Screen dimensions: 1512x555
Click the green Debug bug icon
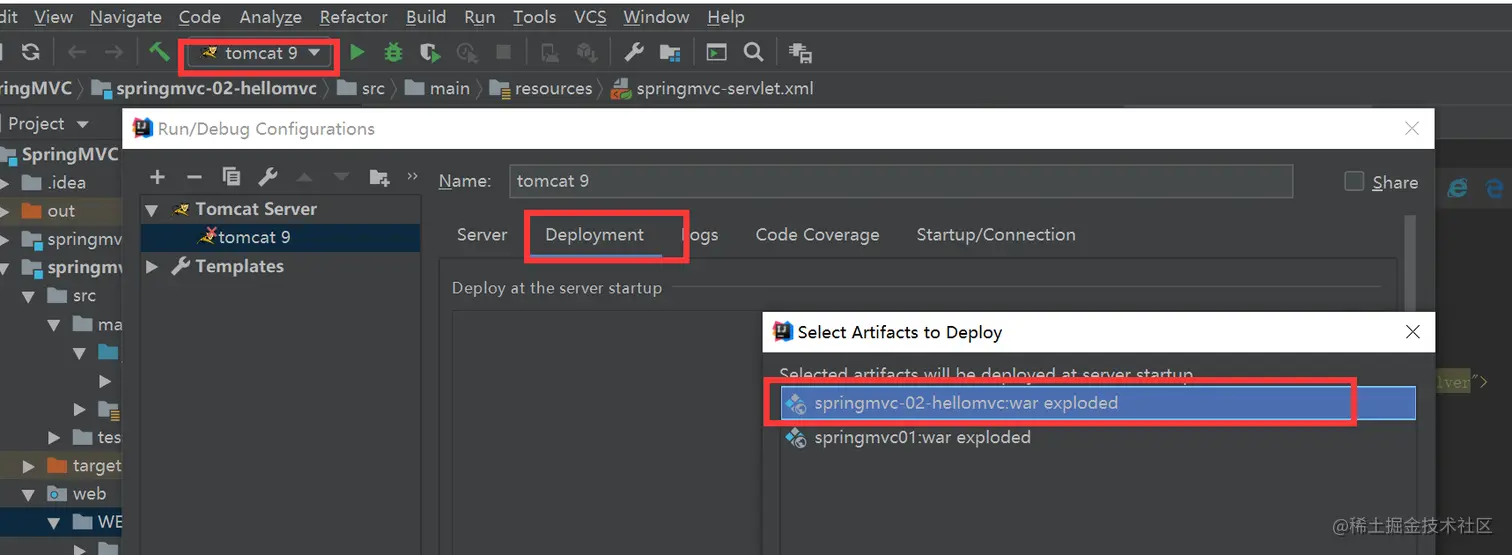(394, 52)
